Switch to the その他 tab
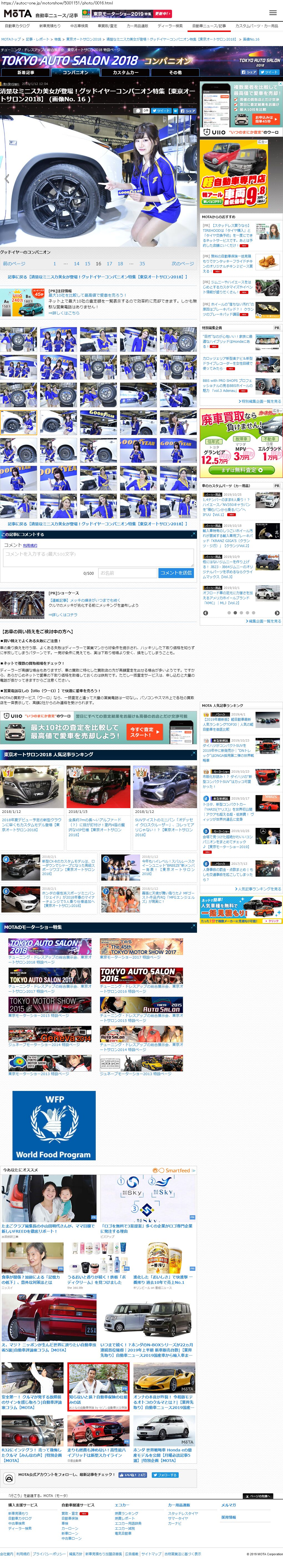Viewport: 283px width, 1568px height. click(175, 72)
